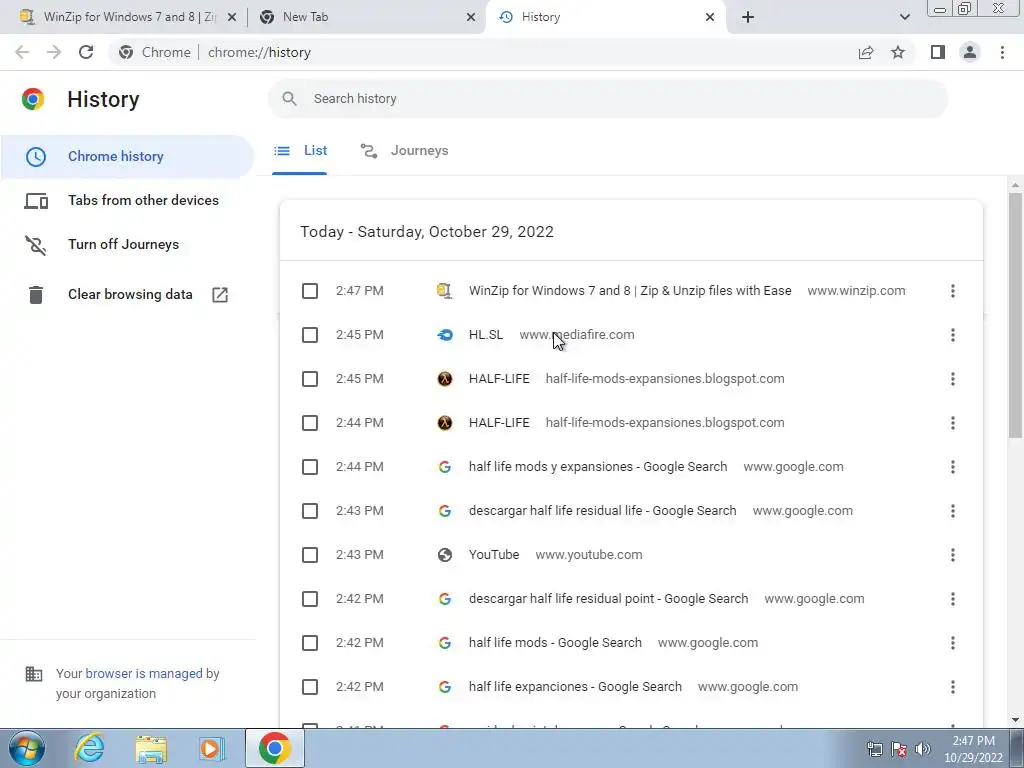Open more actions for 2:45 PM HALF-LIFE

point(953,379)
